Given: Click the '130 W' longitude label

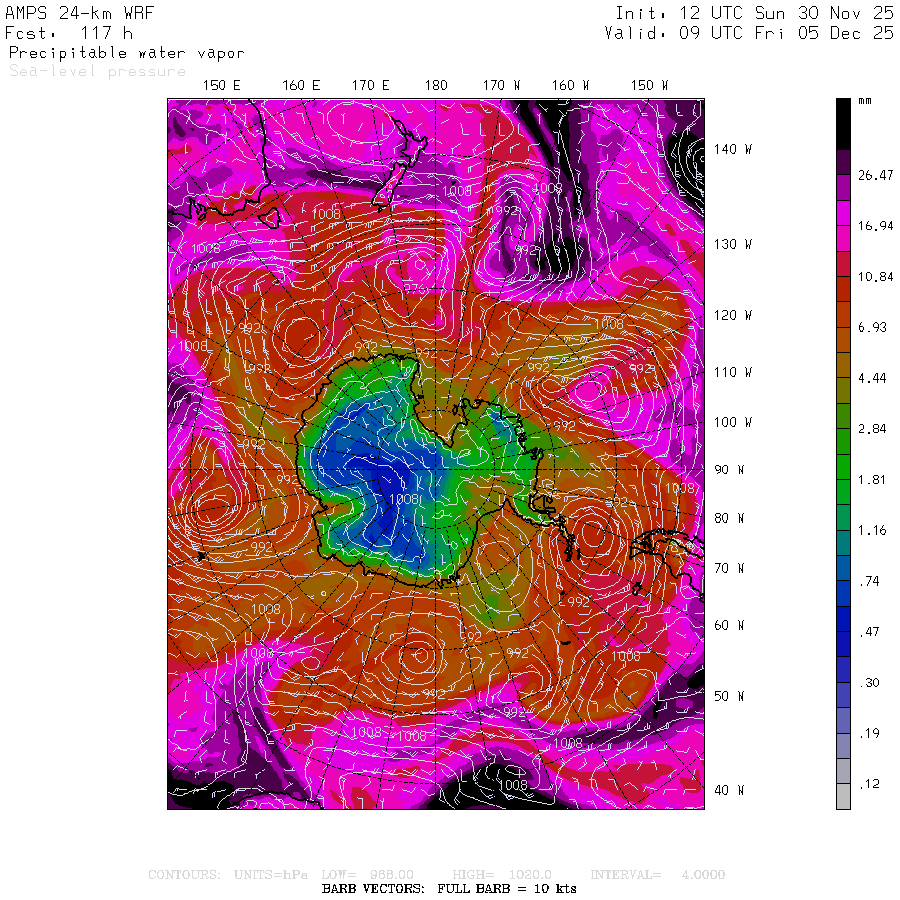Looking at the screenshot, I should click(x=732, y=245).
